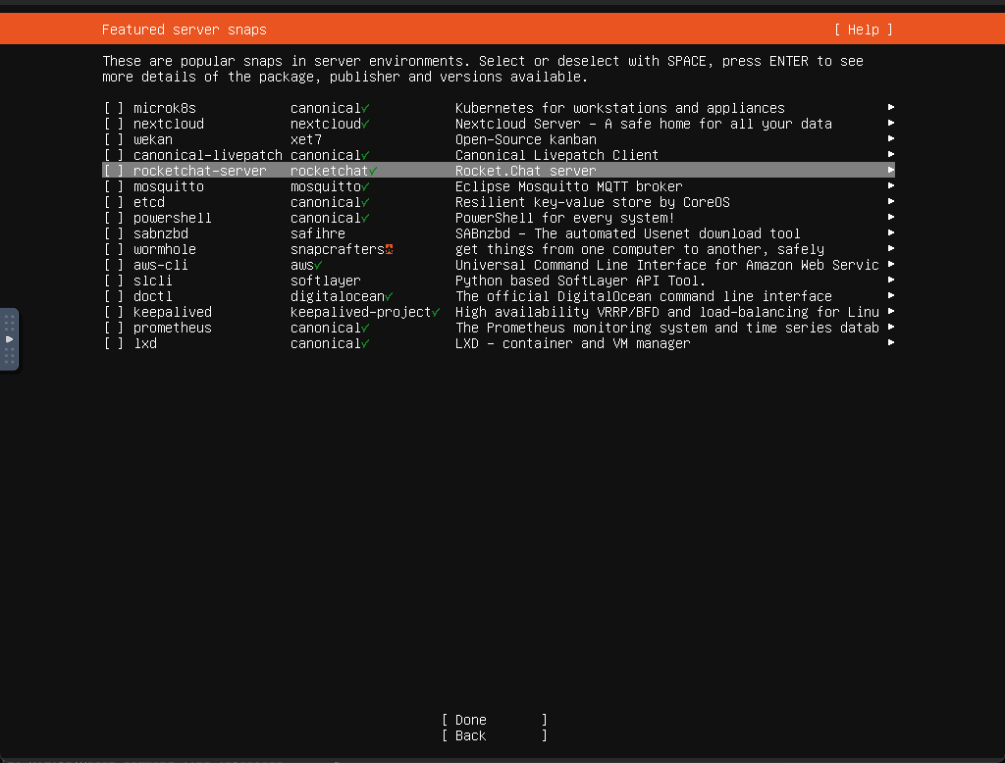Click 'Resilient key-value store by CoreOS' text
This screenshot has height=763, width=1005.
[x=592, y=203]
